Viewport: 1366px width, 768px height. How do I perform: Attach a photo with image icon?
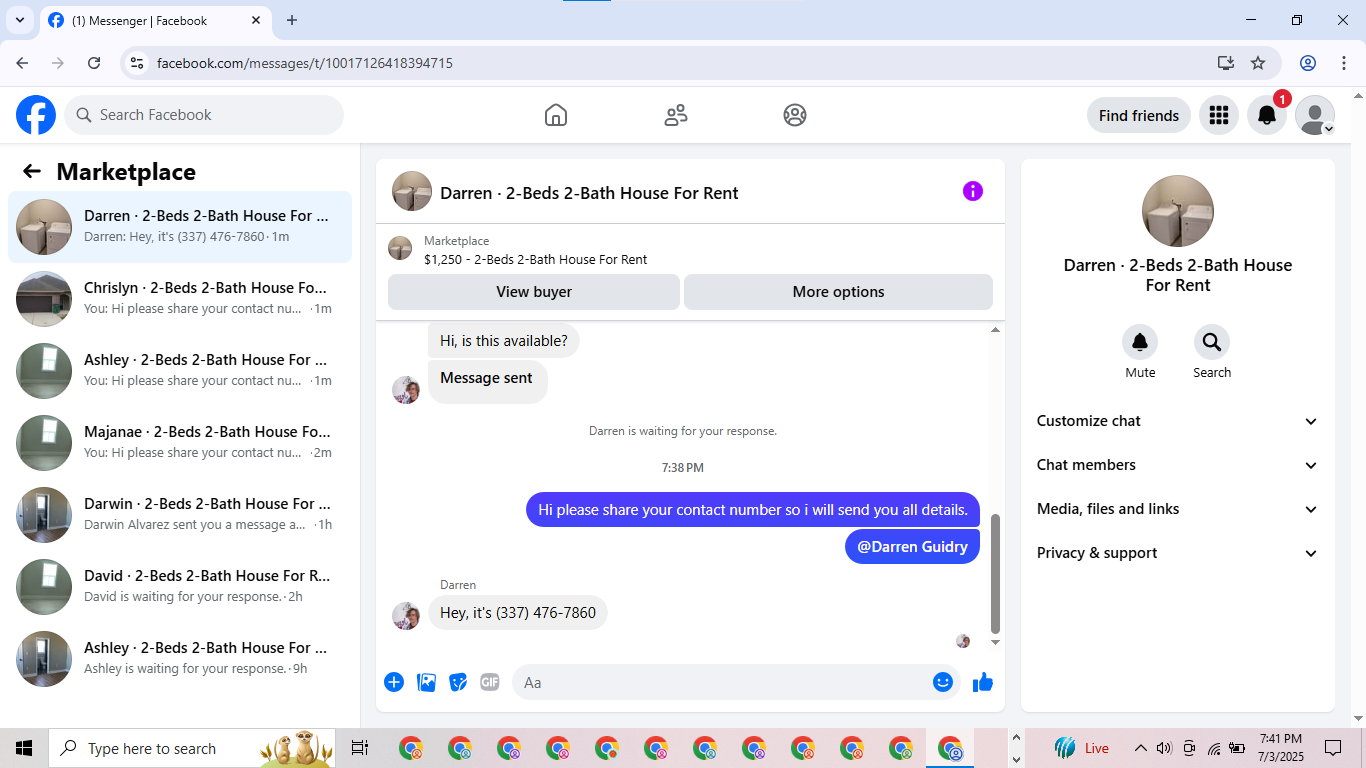point(426,682)
